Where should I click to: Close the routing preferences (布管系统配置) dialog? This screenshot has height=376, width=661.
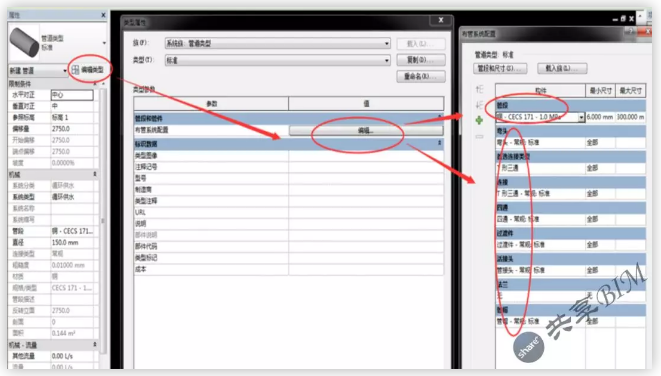click(x=645, y=32)
